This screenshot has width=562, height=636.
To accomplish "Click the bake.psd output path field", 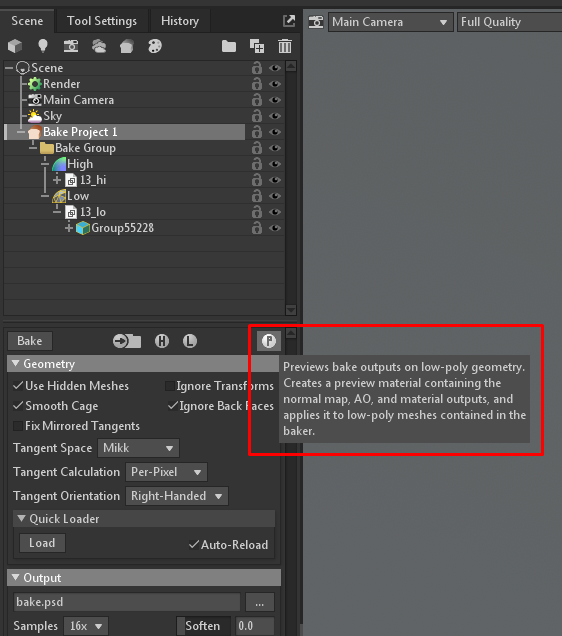I will 127,602.
